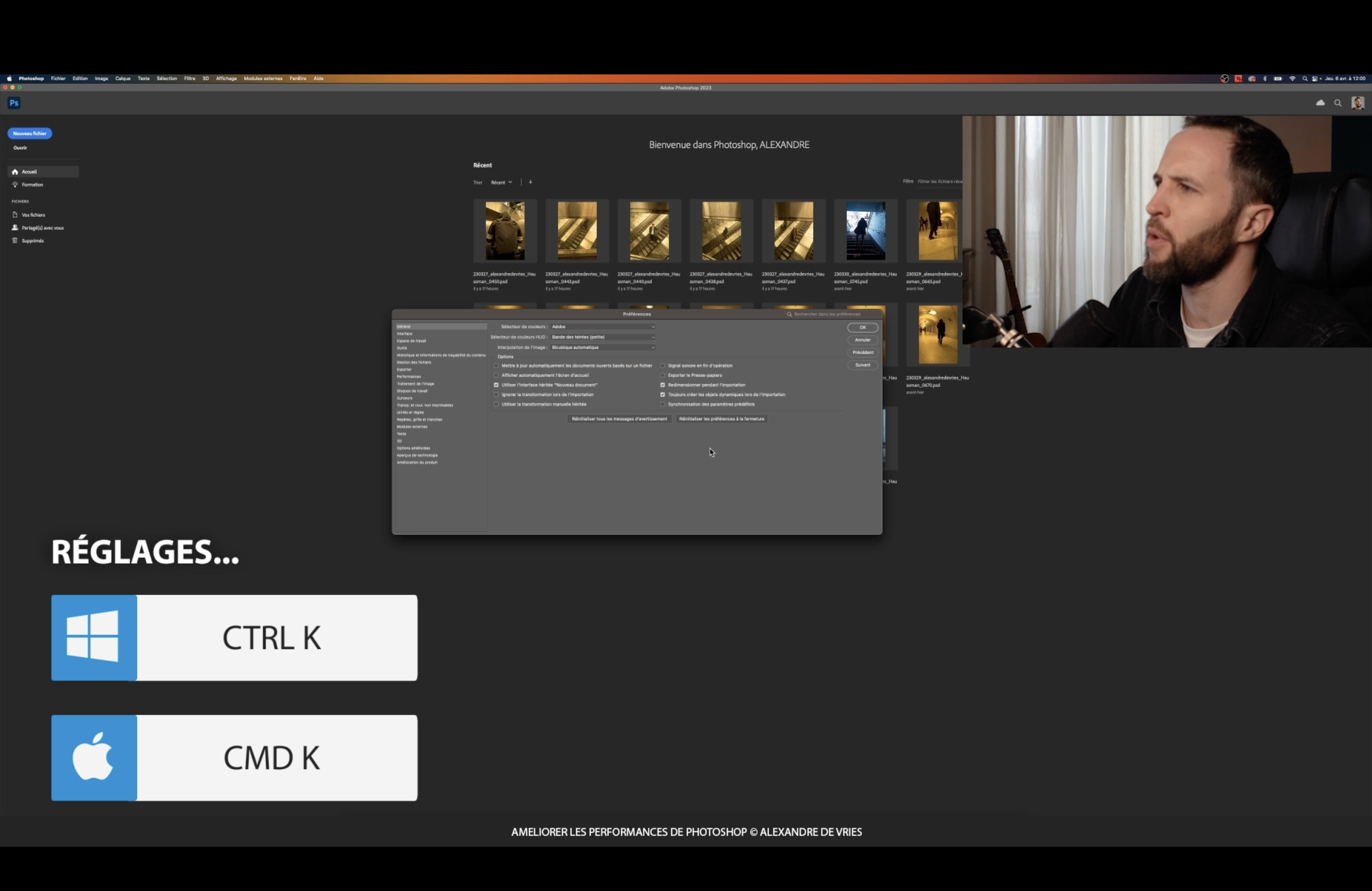Enable Signal sonore en fin d'opération
This screenshot has width=1372, height=891.
click(x=663, y=365)
